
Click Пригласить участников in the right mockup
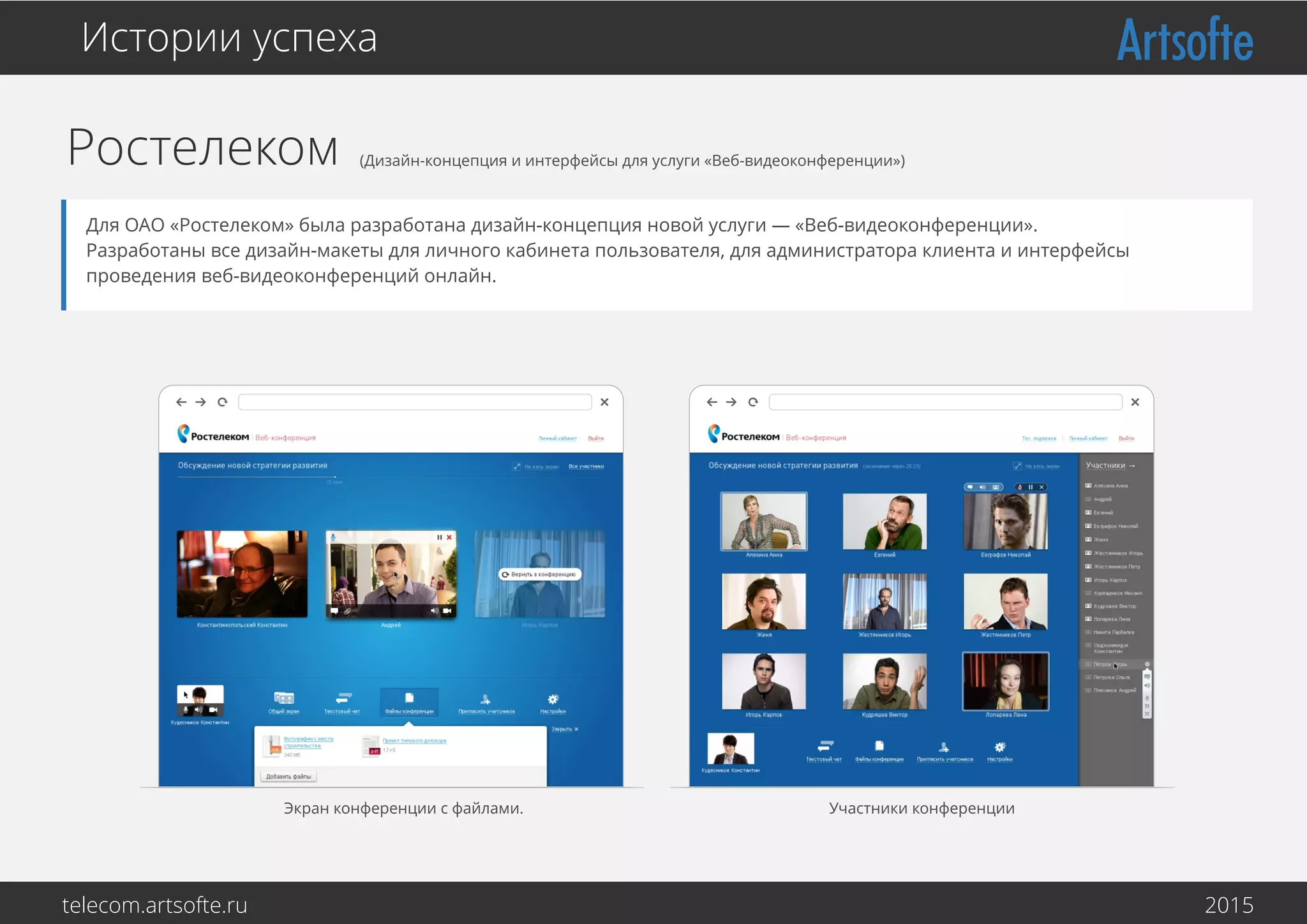point(945,751)
